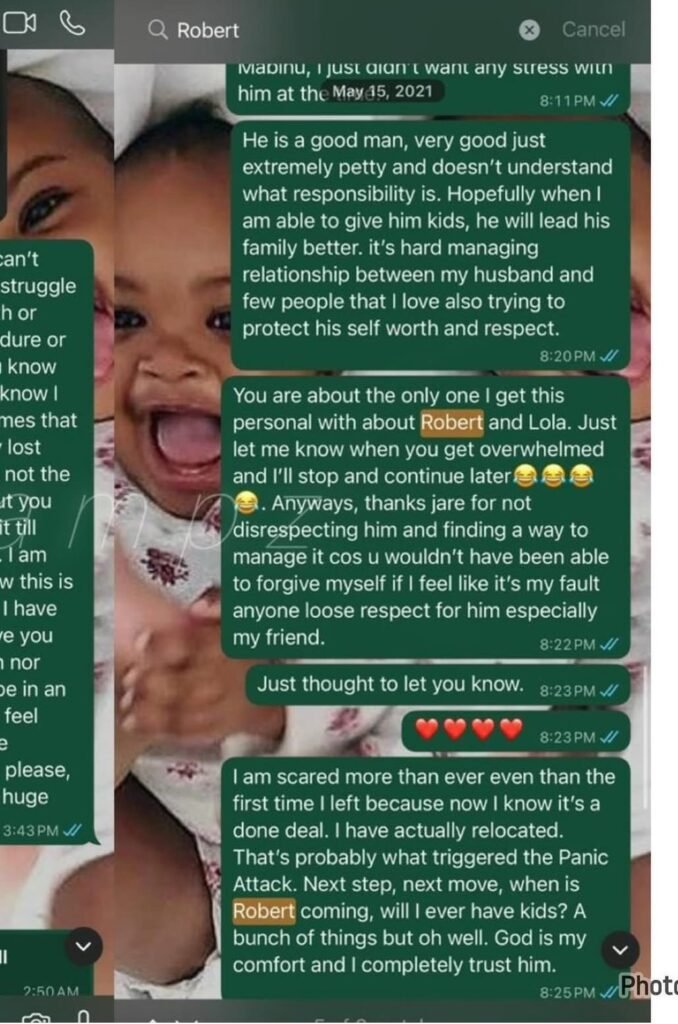Open the camera icon in the bottom bar

pyautogui.click(x=36, y=1017)
